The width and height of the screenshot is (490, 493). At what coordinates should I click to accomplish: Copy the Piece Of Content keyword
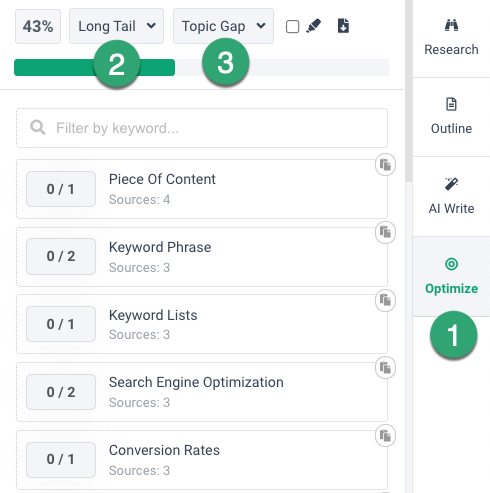[x=385, y=165]
